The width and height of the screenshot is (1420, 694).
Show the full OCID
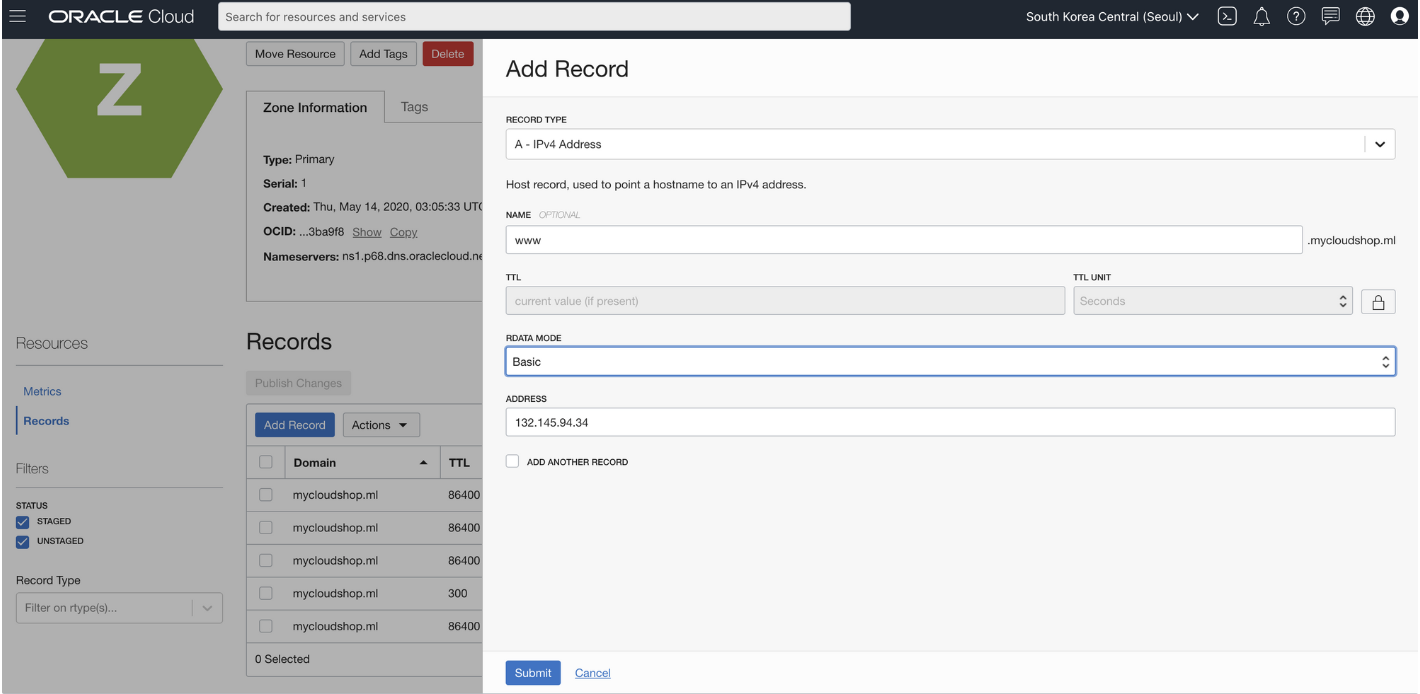pos(367,232)
